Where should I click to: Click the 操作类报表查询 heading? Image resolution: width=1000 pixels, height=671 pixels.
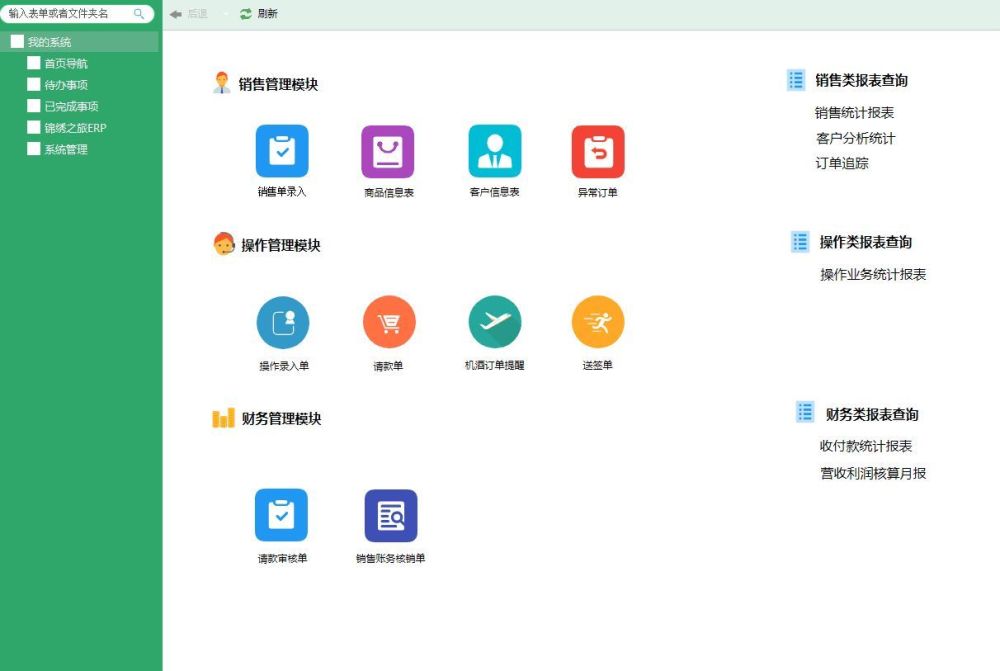coord(865,242)
